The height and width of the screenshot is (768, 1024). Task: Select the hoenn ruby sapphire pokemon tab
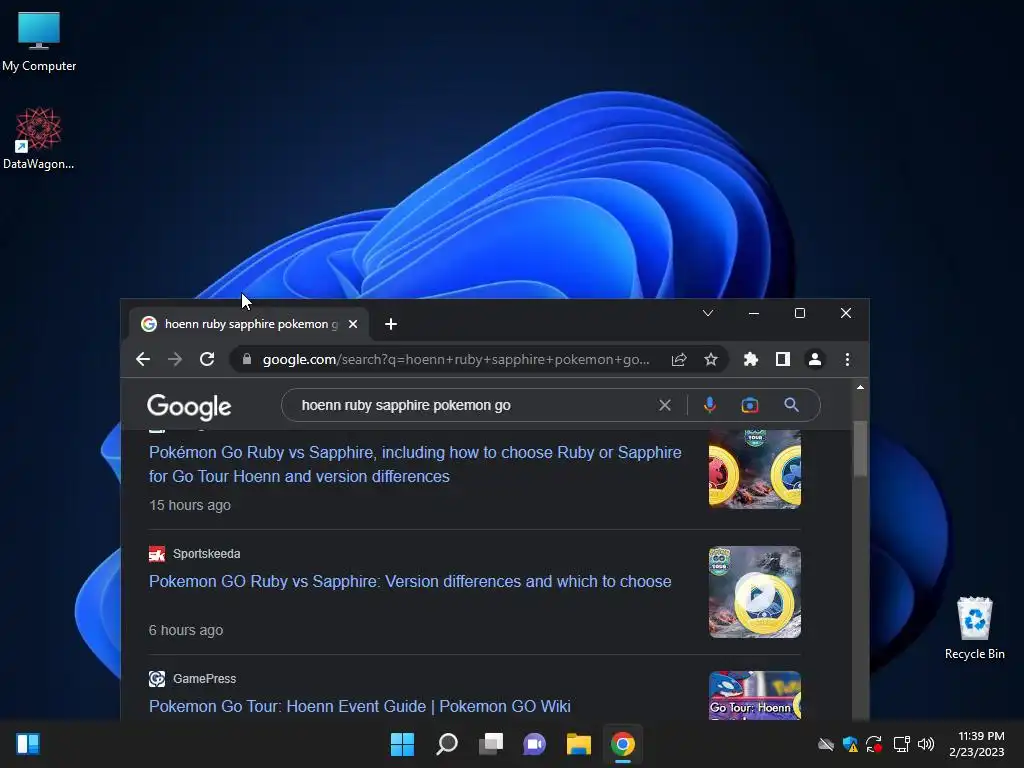point(249,324)
